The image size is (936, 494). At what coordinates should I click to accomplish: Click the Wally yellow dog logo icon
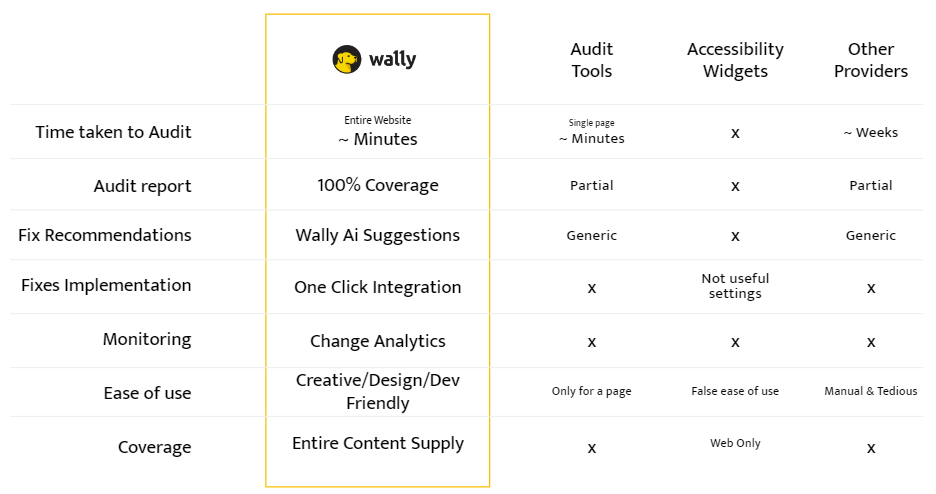click(x=346, y=60)
